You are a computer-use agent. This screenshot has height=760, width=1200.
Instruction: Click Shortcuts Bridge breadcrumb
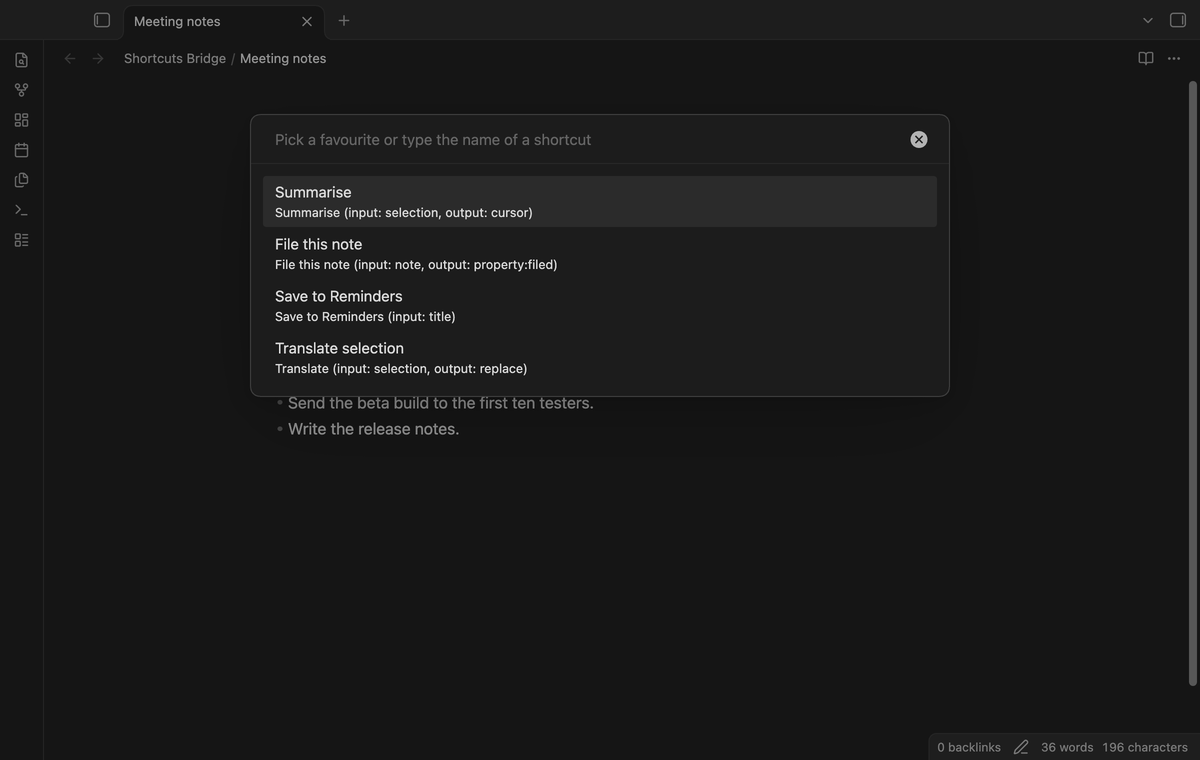[175, 58]
